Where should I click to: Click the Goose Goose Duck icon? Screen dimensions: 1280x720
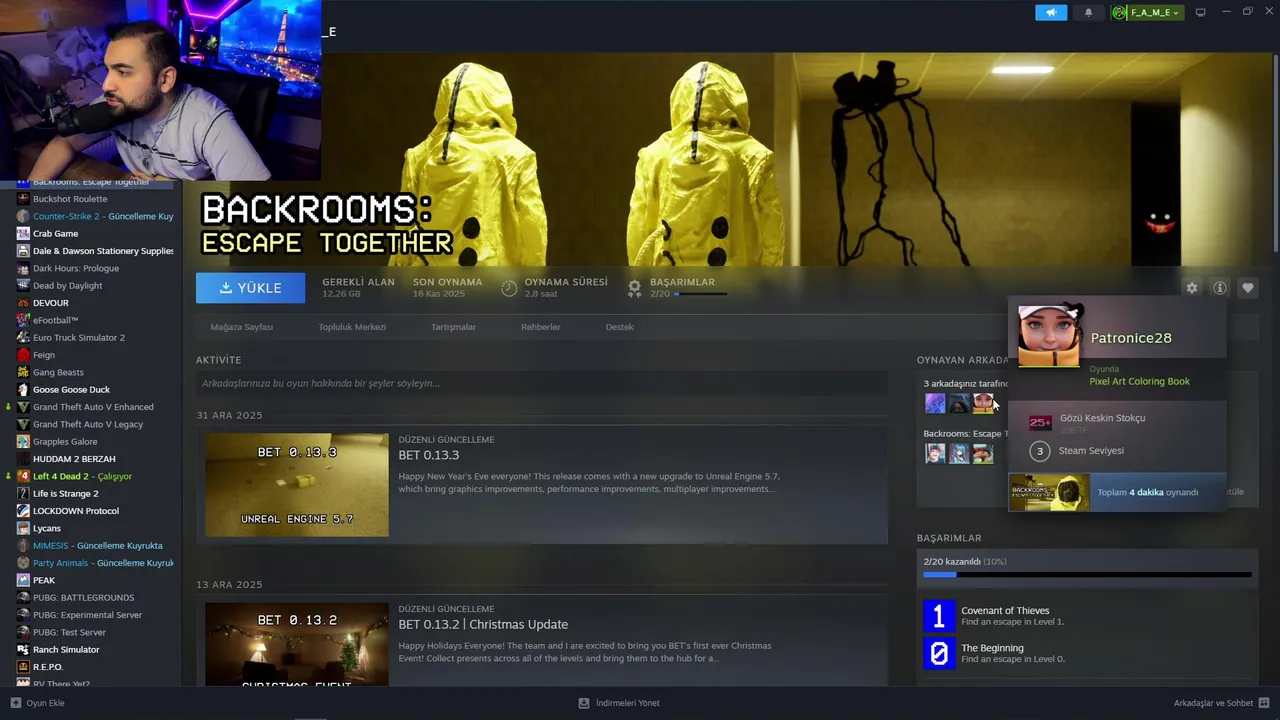(23, 389)
